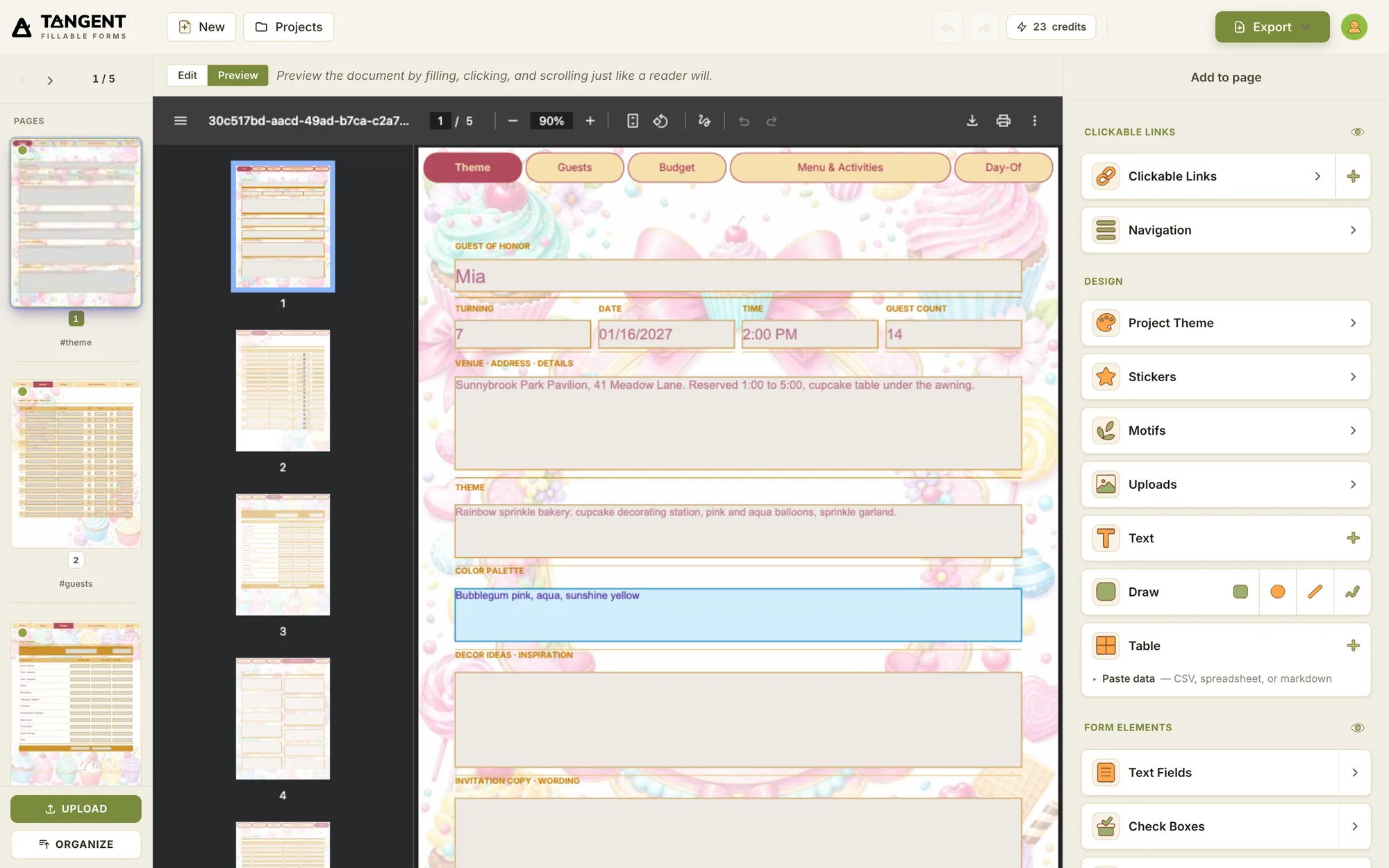Open the Day-Of tab

click(1003, 167)
